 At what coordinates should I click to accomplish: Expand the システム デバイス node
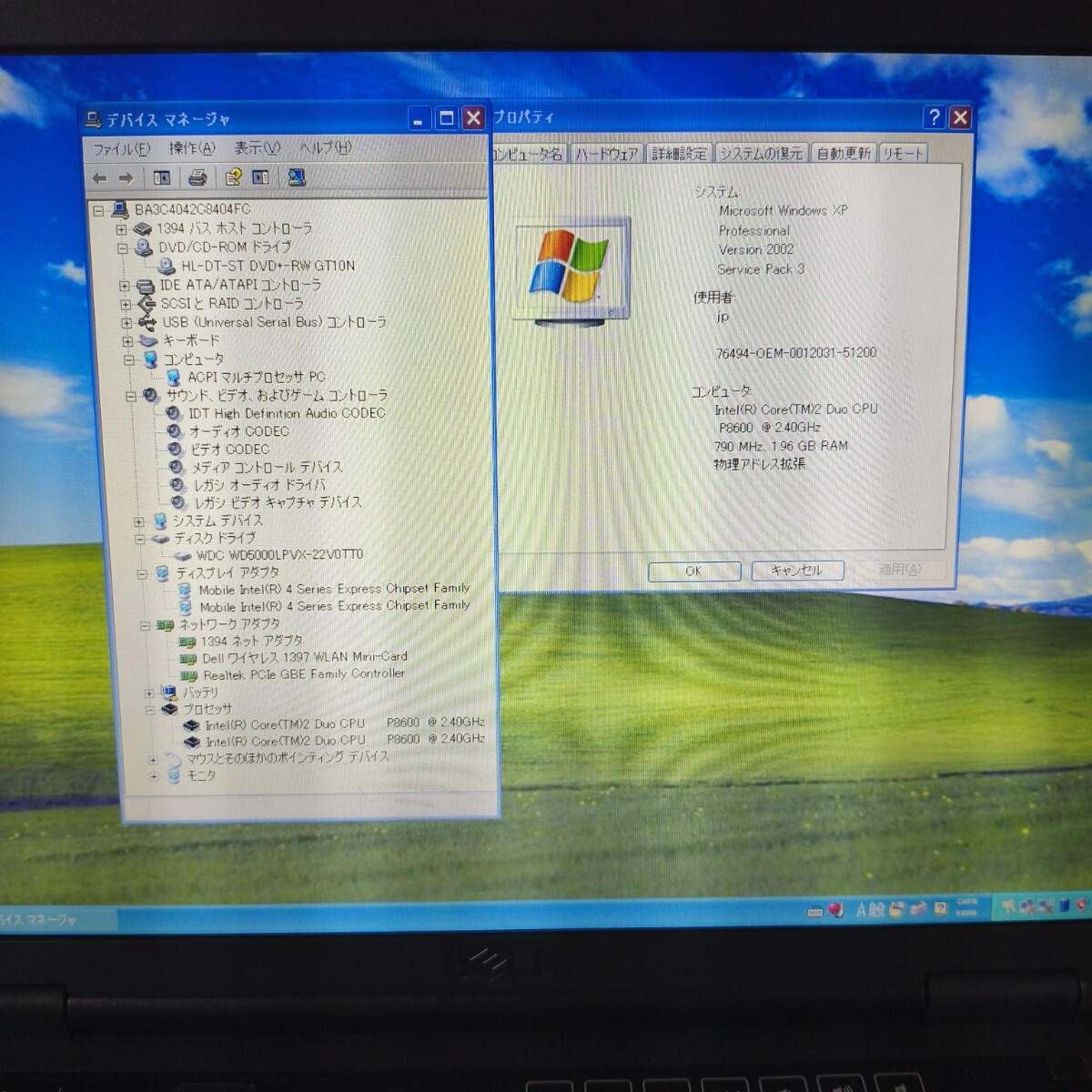click(x=138, y=522)
